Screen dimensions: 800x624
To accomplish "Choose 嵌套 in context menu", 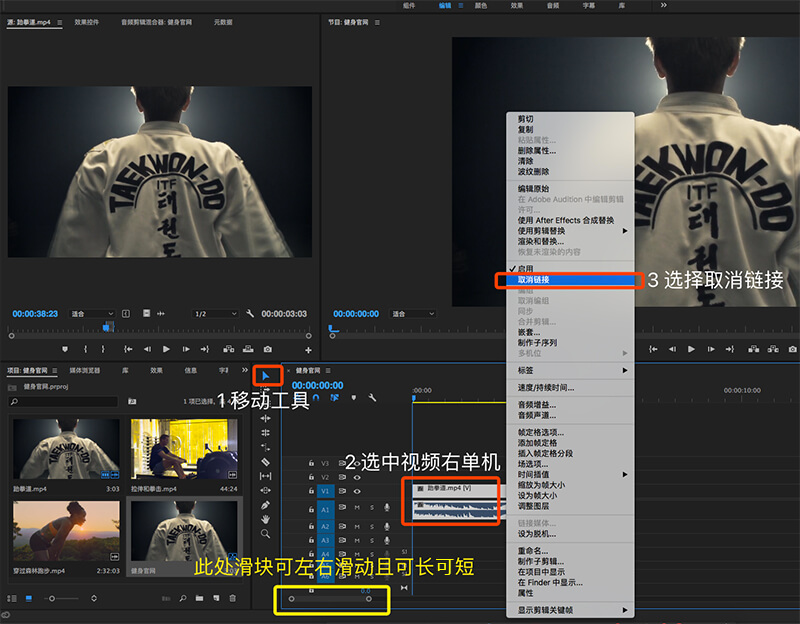I will pyautogui.click(x=570, y=332).
